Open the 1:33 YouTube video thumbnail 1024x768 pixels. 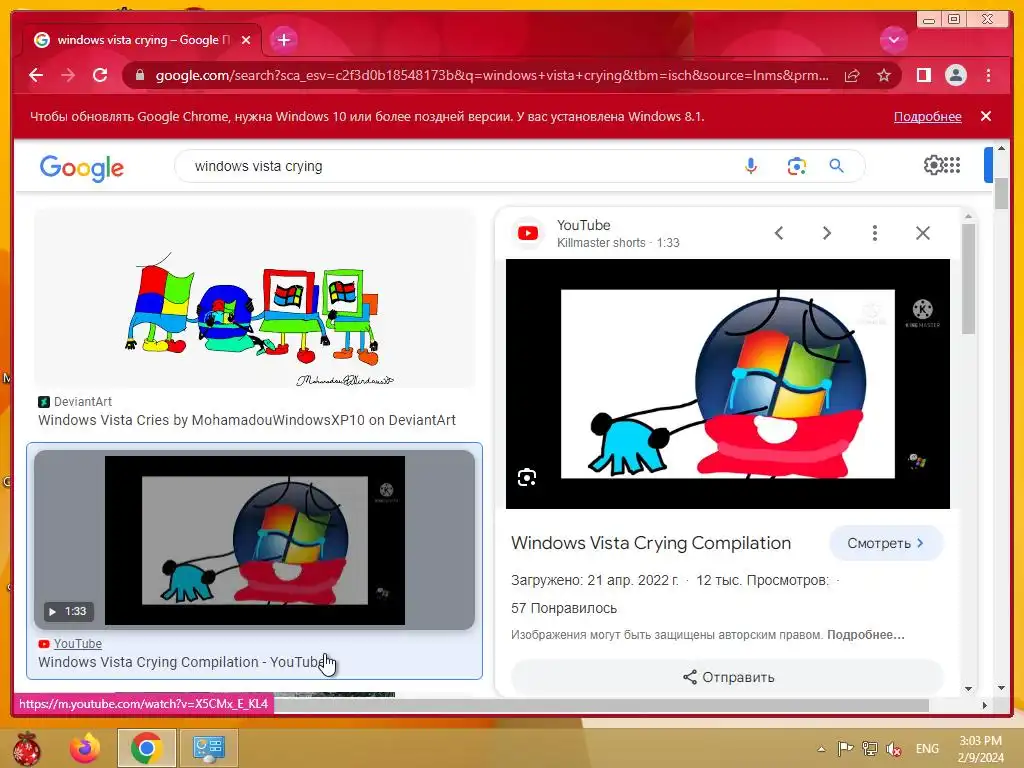point(255,540)
